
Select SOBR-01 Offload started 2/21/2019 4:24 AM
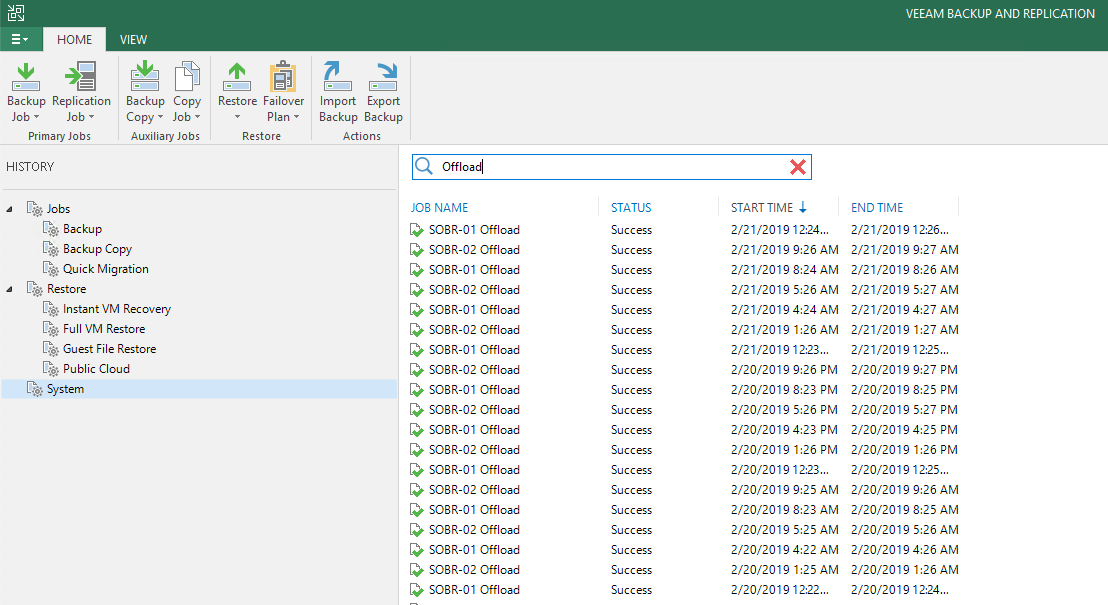click(x=474, y=310)
